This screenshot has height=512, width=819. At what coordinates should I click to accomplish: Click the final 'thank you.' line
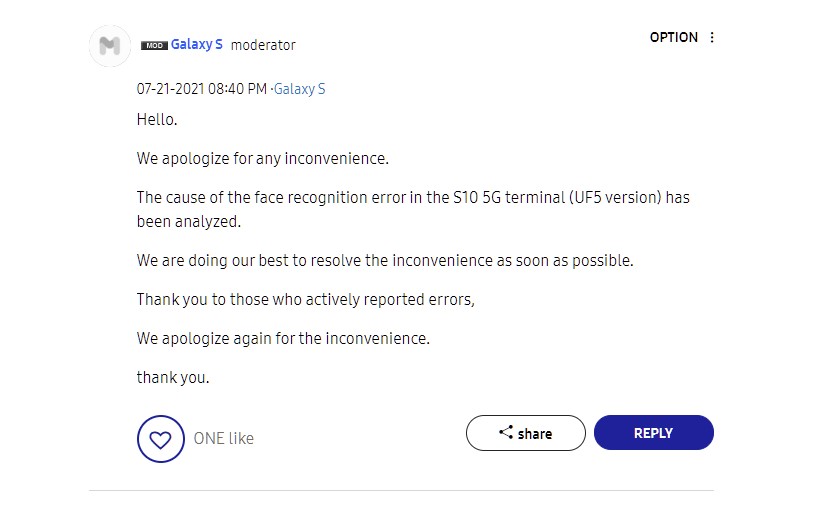pos(173,377)
